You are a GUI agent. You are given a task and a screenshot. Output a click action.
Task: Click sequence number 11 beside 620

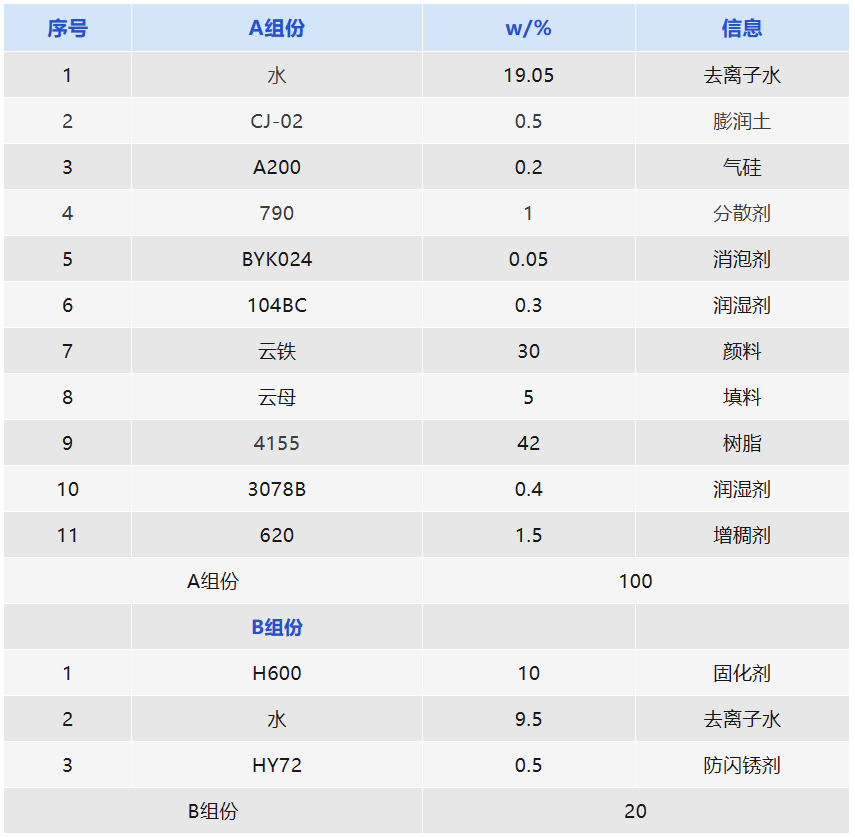68,535
